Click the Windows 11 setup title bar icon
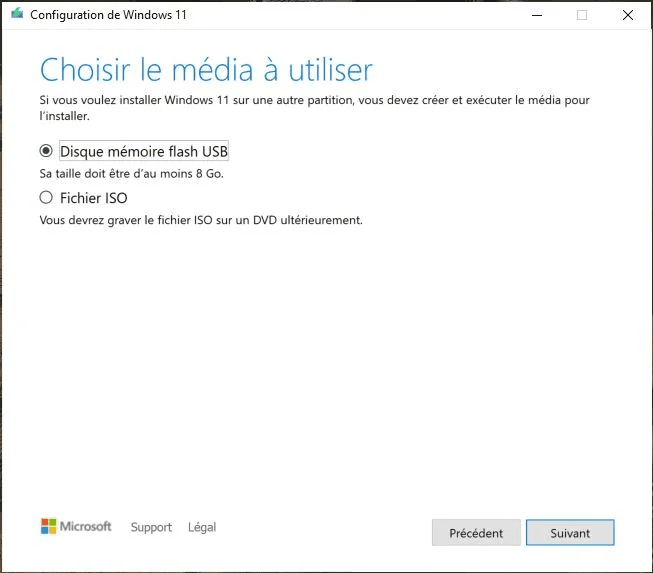Viewport: 653px width, 573px height. click(x=17, y=14)
